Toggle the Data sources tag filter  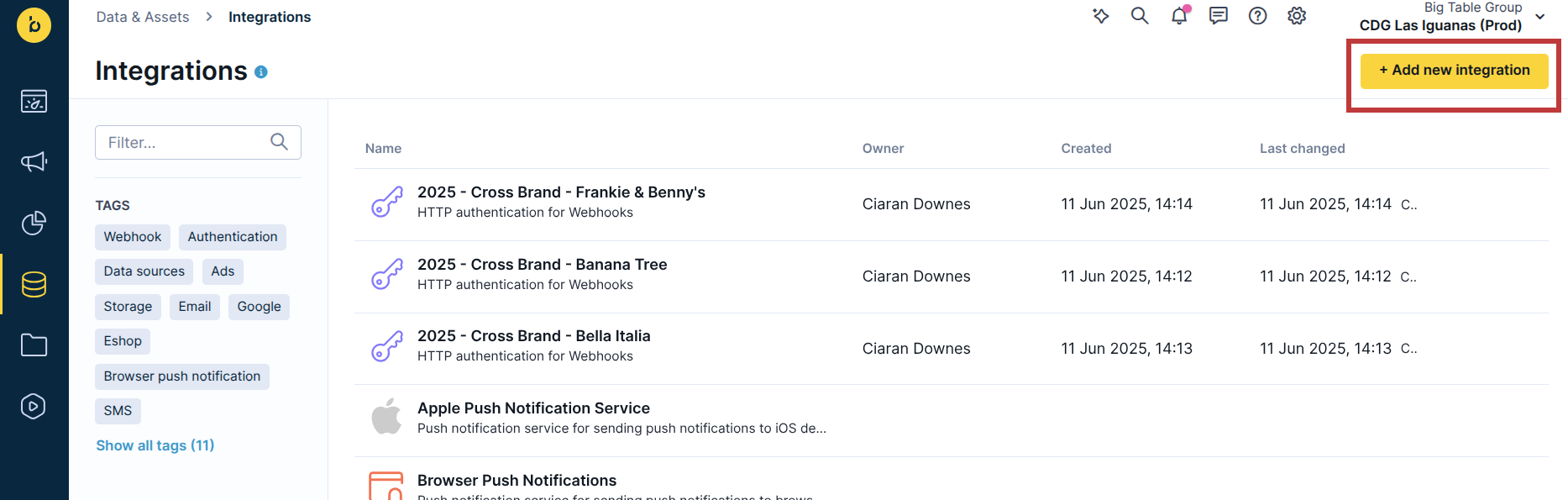(x=144, y=271)
